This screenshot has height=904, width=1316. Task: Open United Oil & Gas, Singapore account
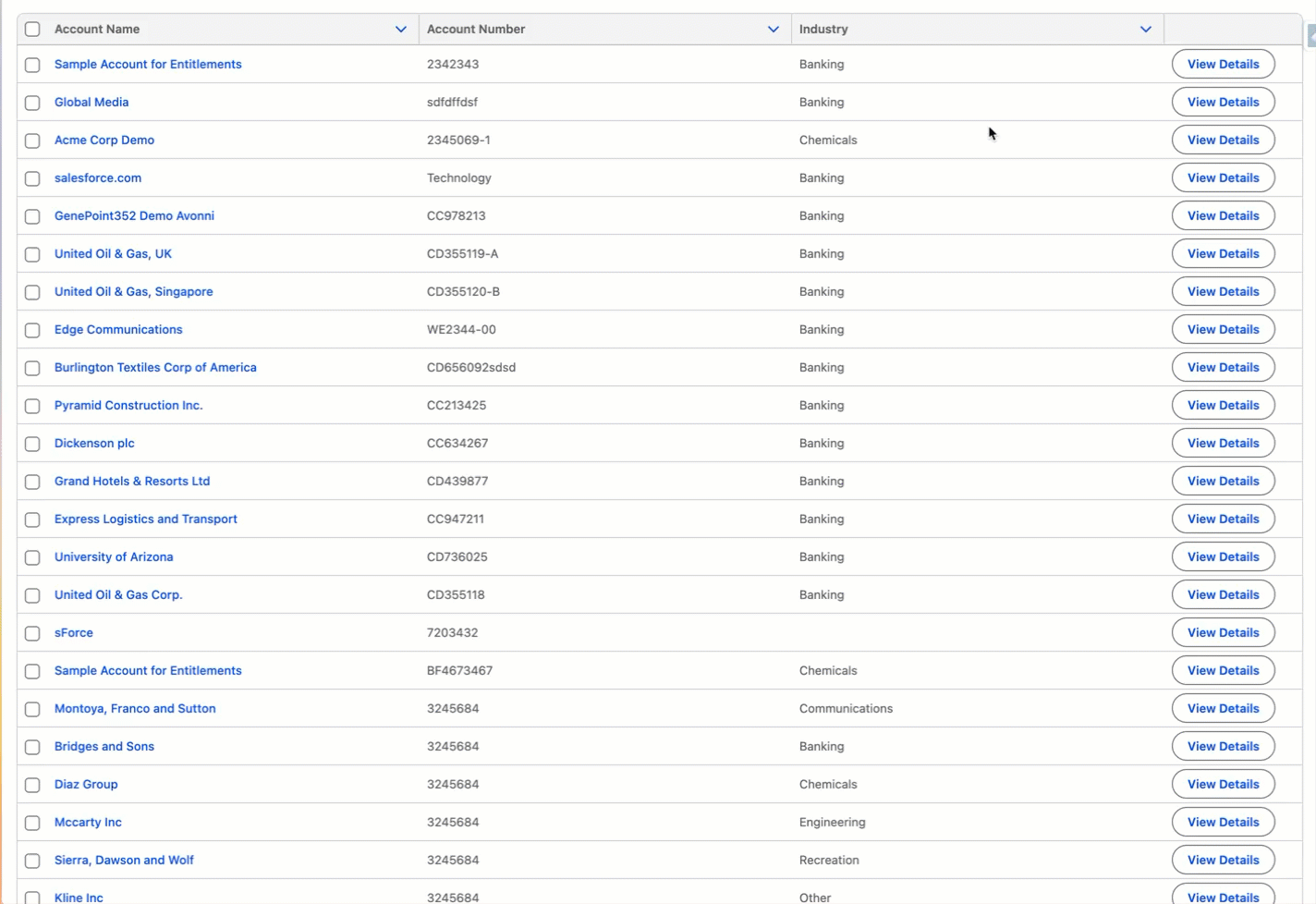click(134, 292)
